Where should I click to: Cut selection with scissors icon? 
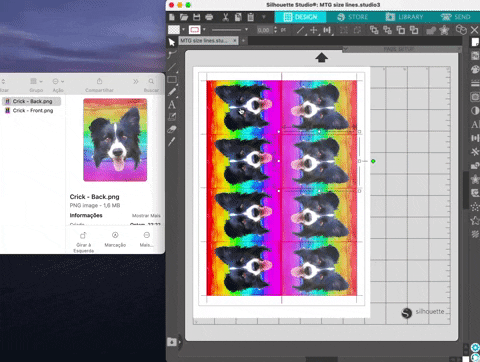[x=225, y=17]
